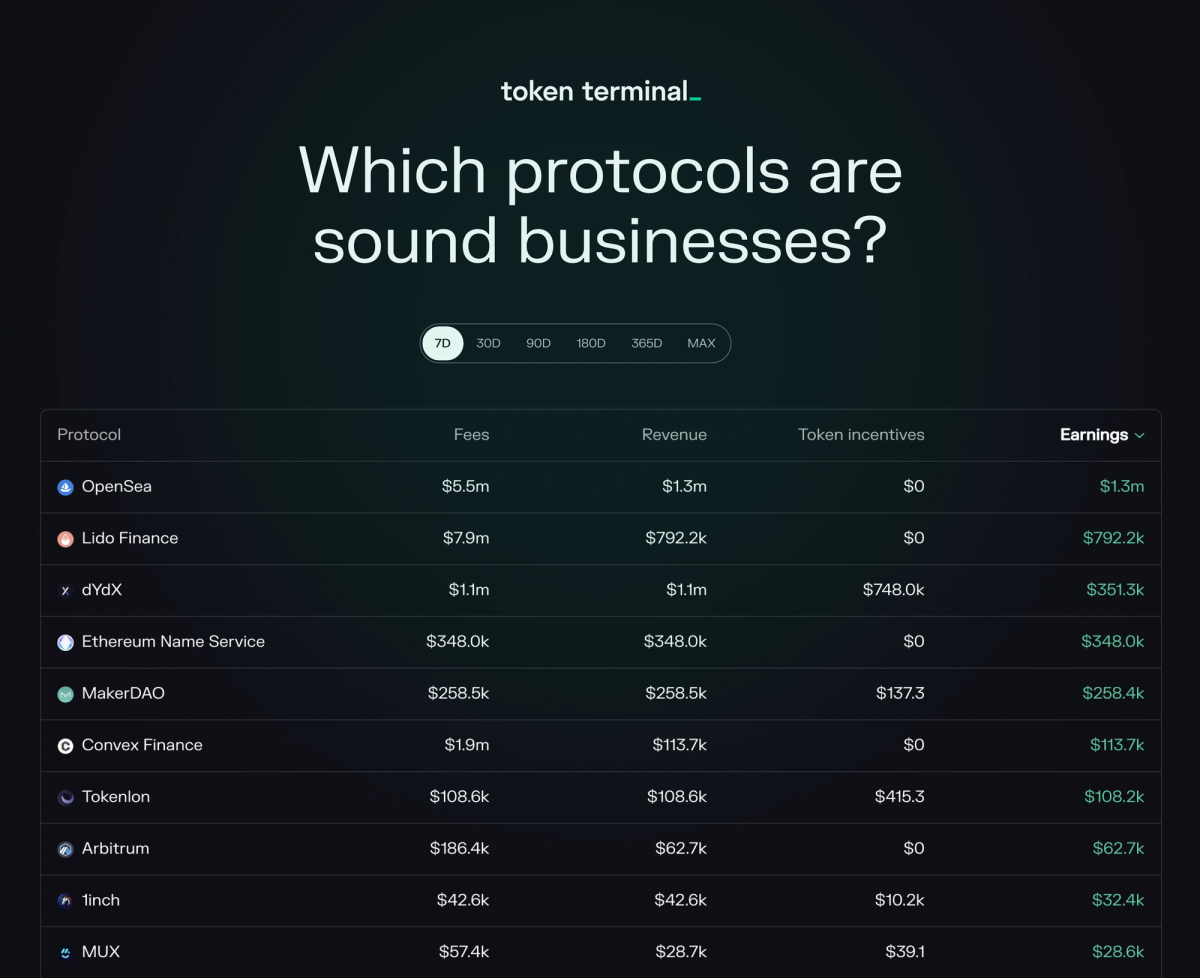
Task: Select the 365D tab option
Action: tap(646, 343)
